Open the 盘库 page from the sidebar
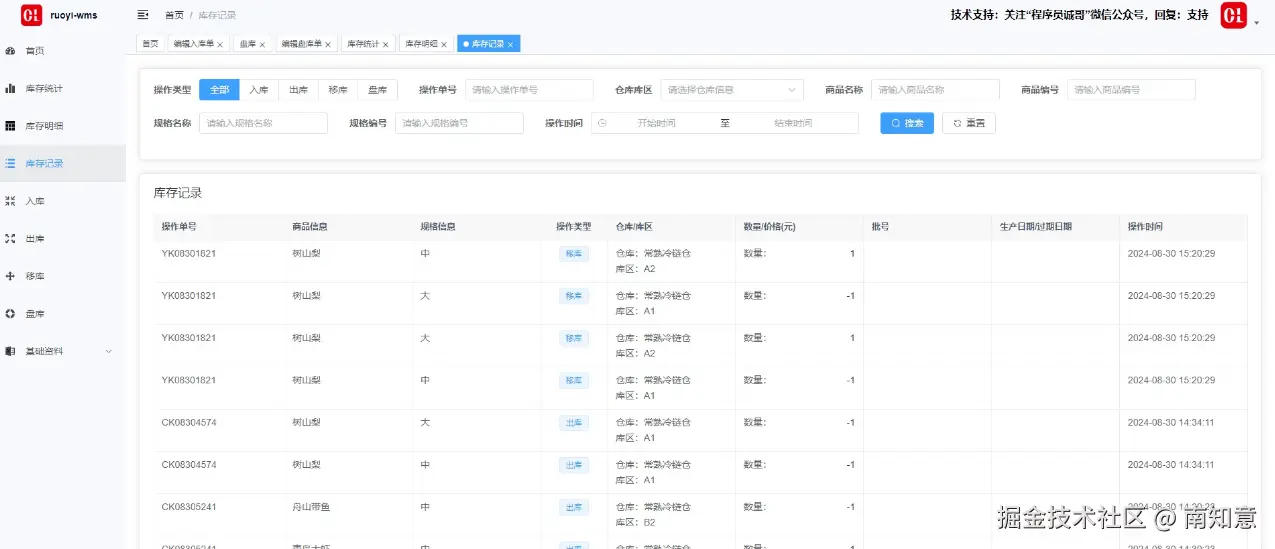This screenshot has width=1275, height=549. coord(63,313)
